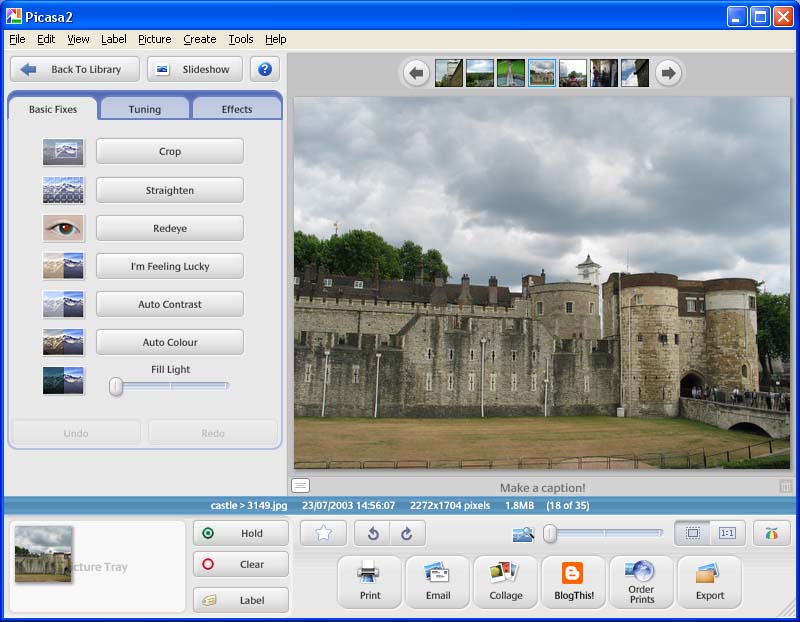Click the I'm Feeling Lucky button
Viewport: 800px width, 622px height.
pos(170,266)
